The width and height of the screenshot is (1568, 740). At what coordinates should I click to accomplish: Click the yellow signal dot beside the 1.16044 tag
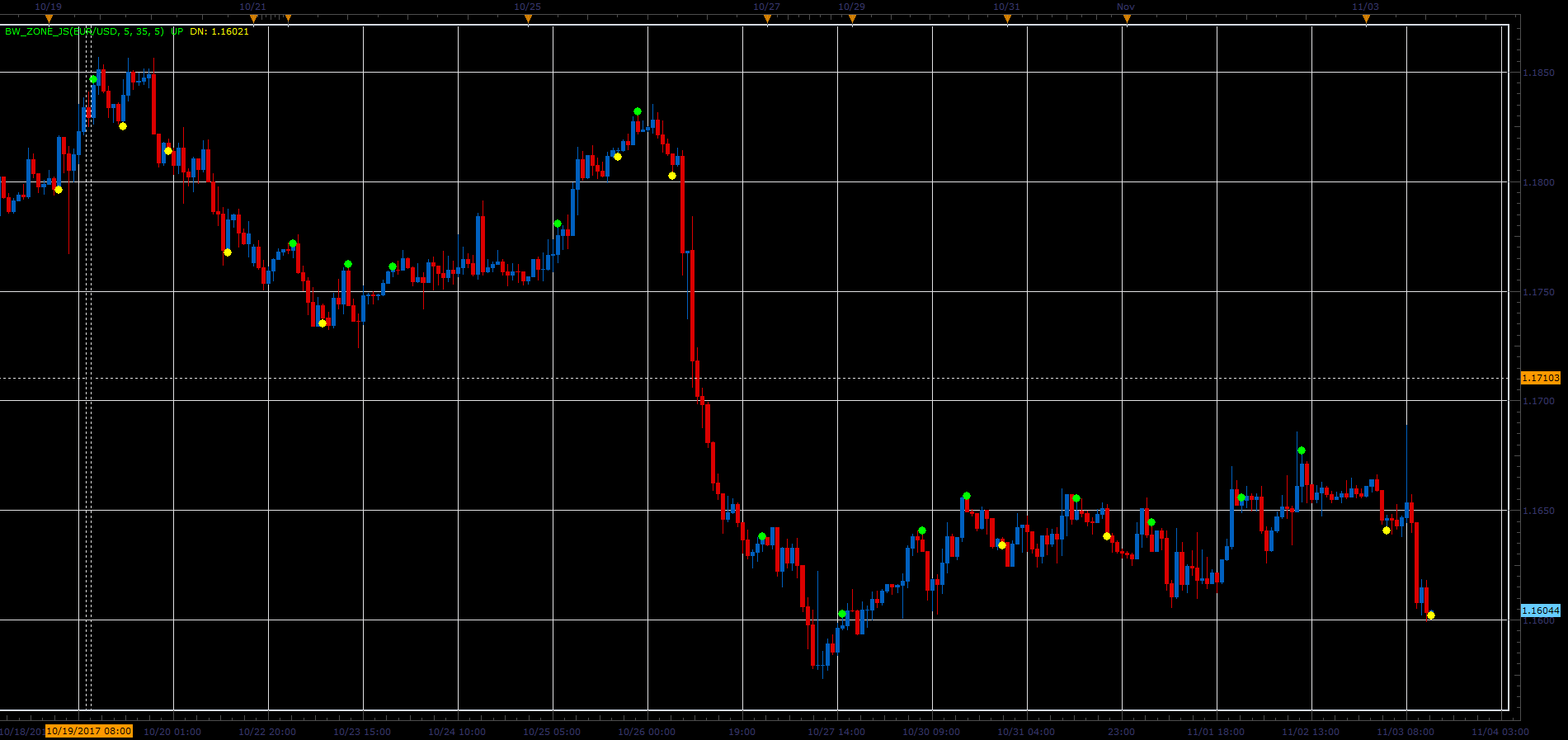click(1431, 615)
